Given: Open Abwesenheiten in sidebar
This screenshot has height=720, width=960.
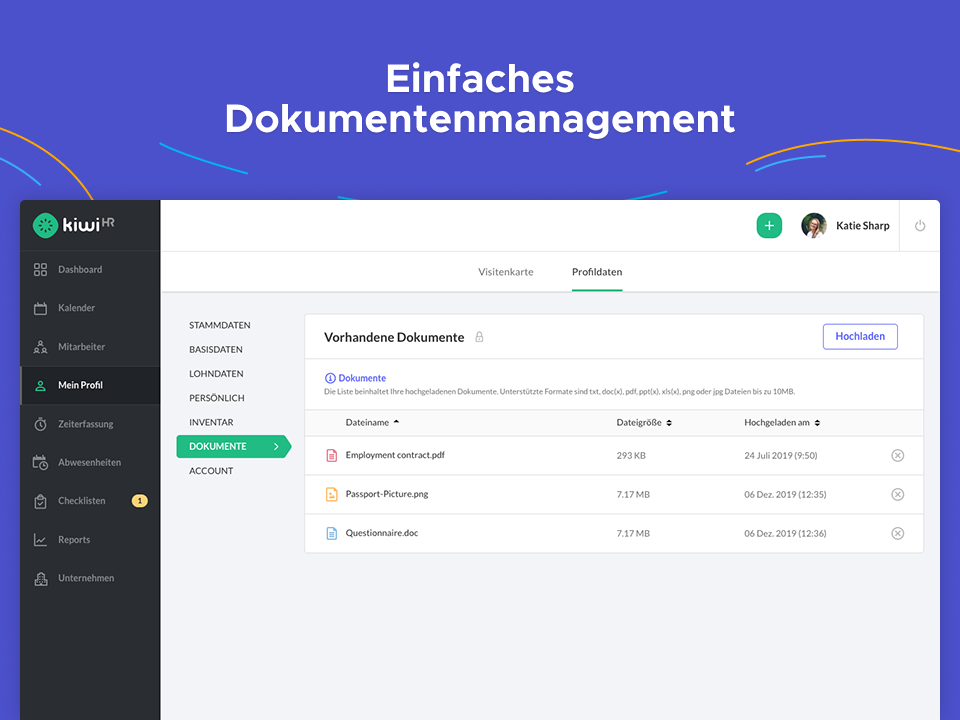Looking at the screenshot, I should coord(90,462).
